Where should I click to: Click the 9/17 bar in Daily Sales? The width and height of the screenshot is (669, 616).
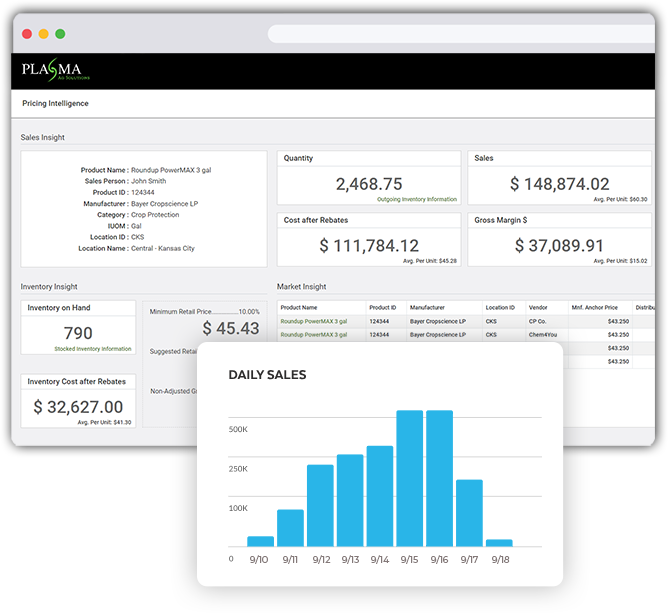point(469,513)
